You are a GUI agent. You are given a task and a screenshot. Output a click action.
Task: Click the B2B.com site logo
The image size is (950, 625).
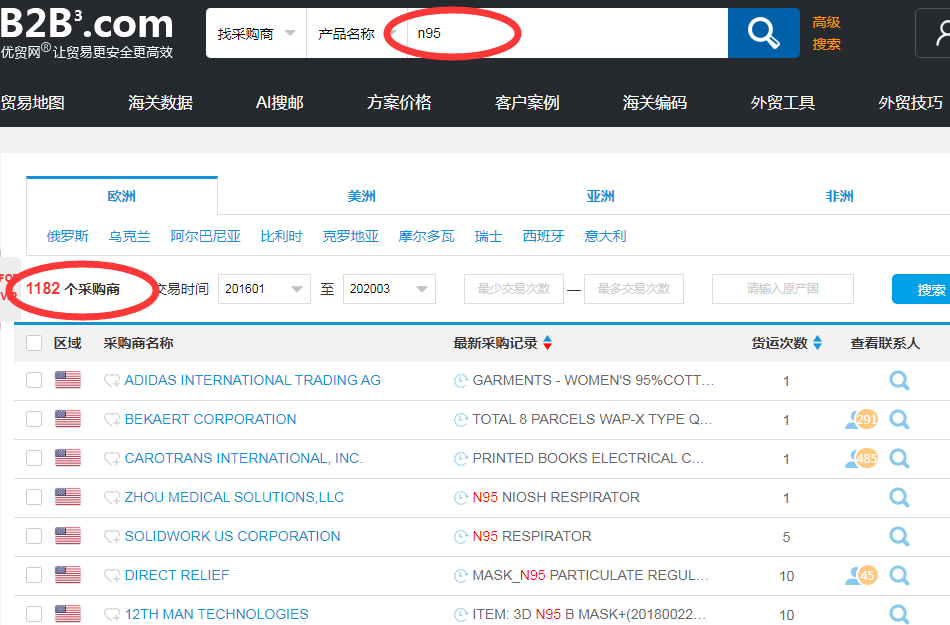click(87, 33)
